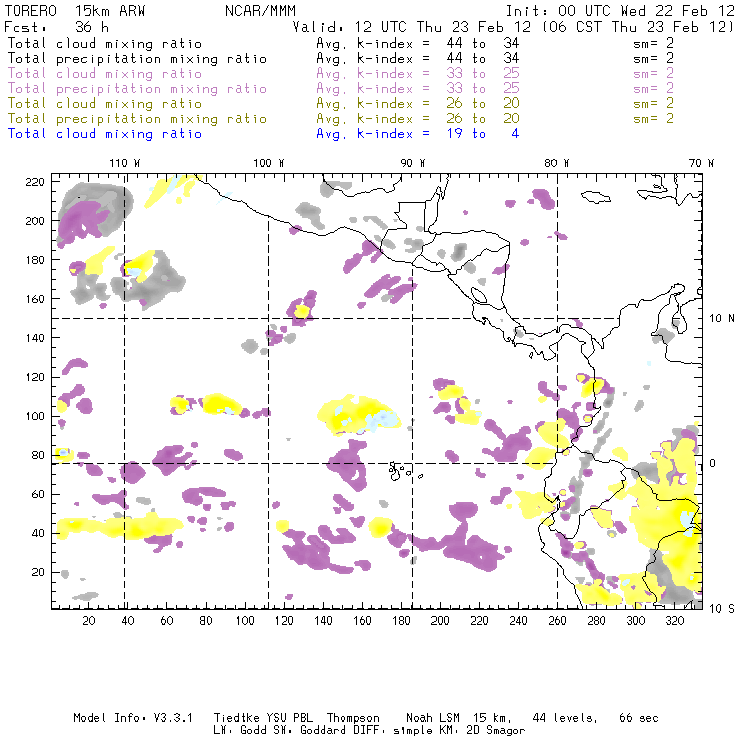Click the "280" bottom axis tick label
Screen dimensions: 740x740
click(596, 621)
